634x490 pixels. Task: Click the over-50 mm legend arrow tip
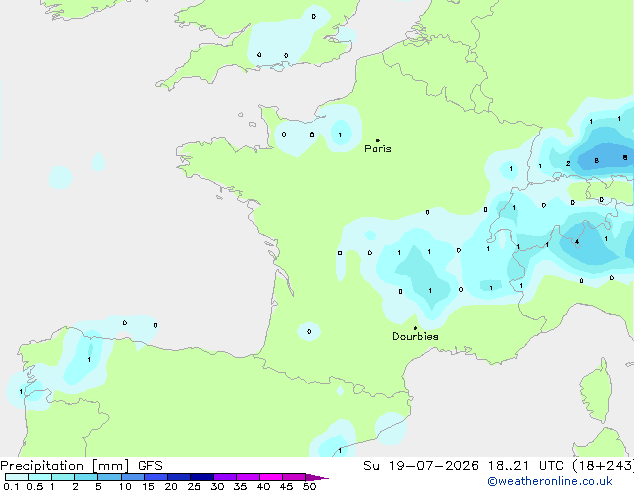(317, 477)
